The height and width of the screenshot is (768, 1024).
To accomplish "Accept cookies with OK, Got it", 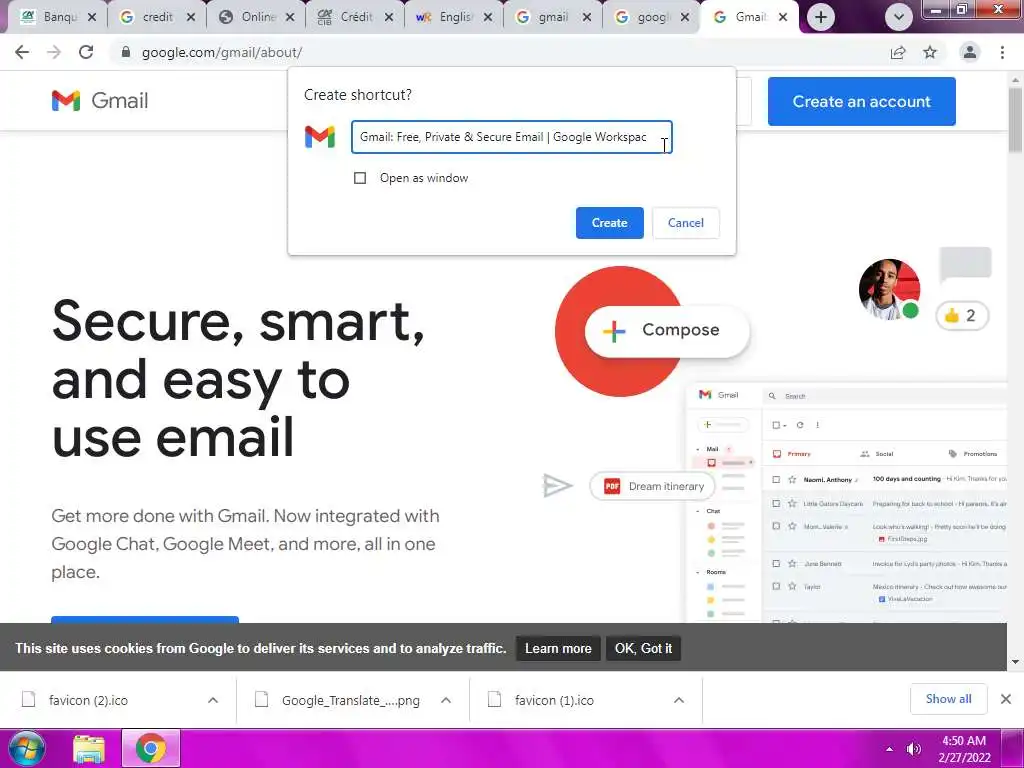I will [643, 648].
